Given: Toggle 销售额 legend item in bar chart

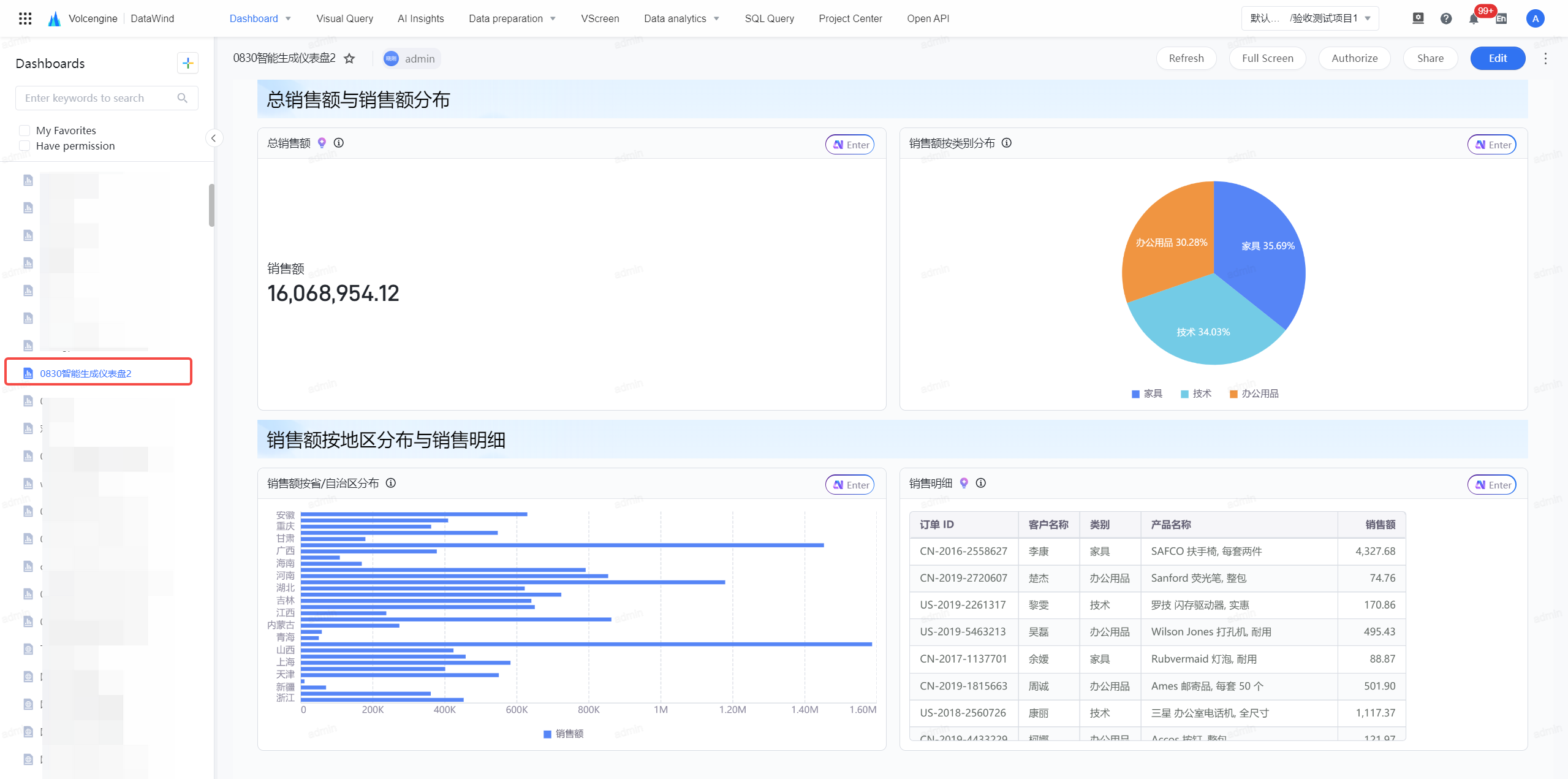Looking at the screenshot, I should point(563,734).
